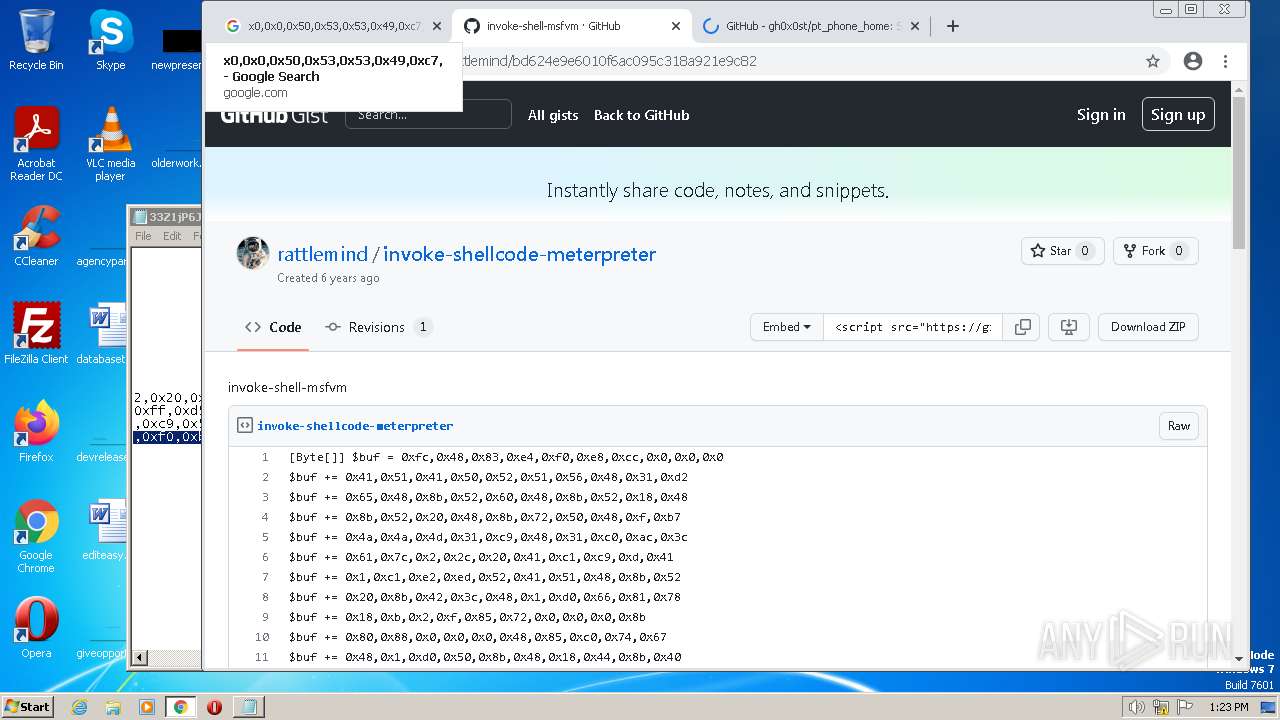This screenshot has width=1280, height=720.
Task: Open the Notepad File menu
Action: [x=143, y=236]
